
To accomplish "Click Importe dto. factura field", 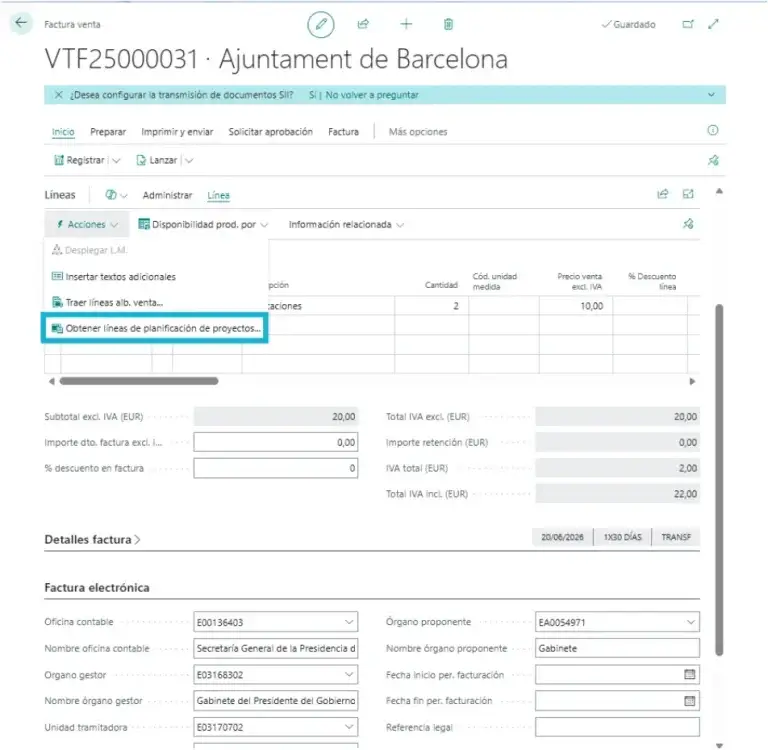I will click(x=276, y=442).
